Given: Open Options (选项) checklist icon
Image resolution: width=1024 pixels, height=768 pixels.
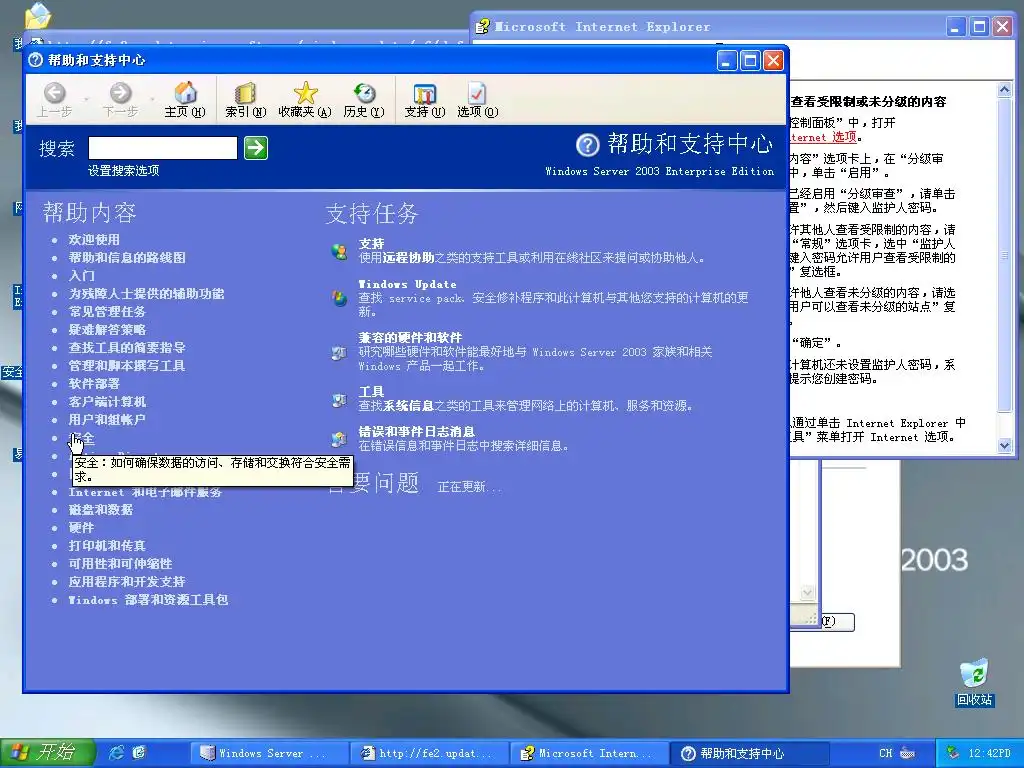Looking at the screenshot, I should click(x=477, y=93).
